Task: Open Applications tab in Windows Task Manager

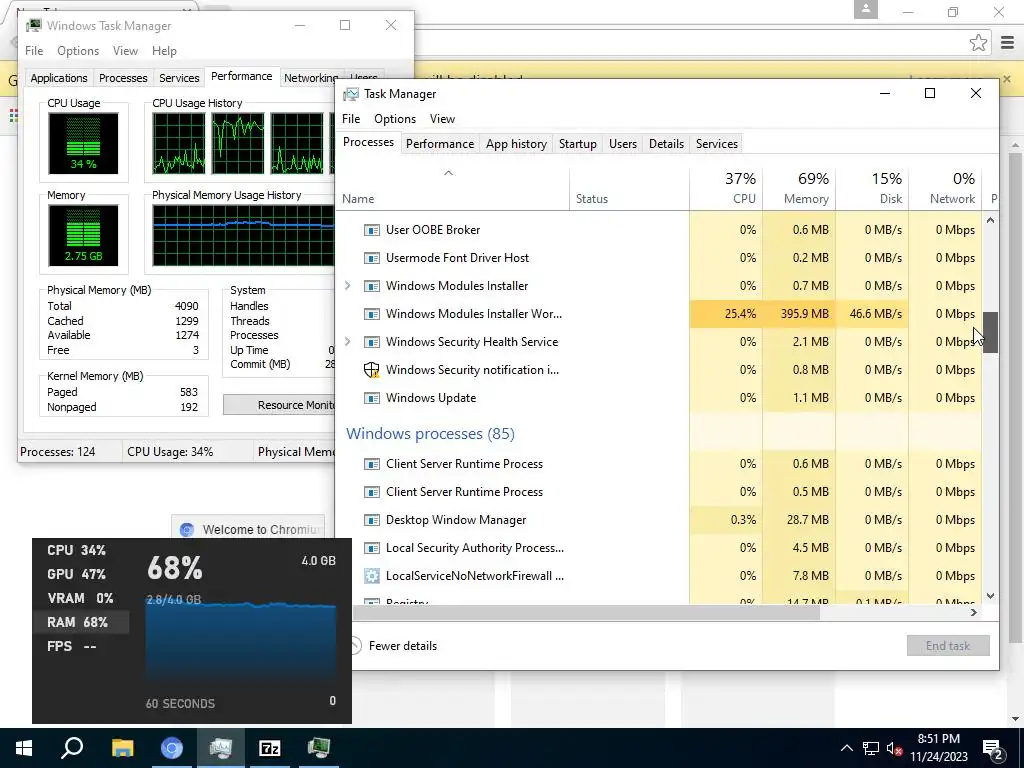Action: (59, 78)
